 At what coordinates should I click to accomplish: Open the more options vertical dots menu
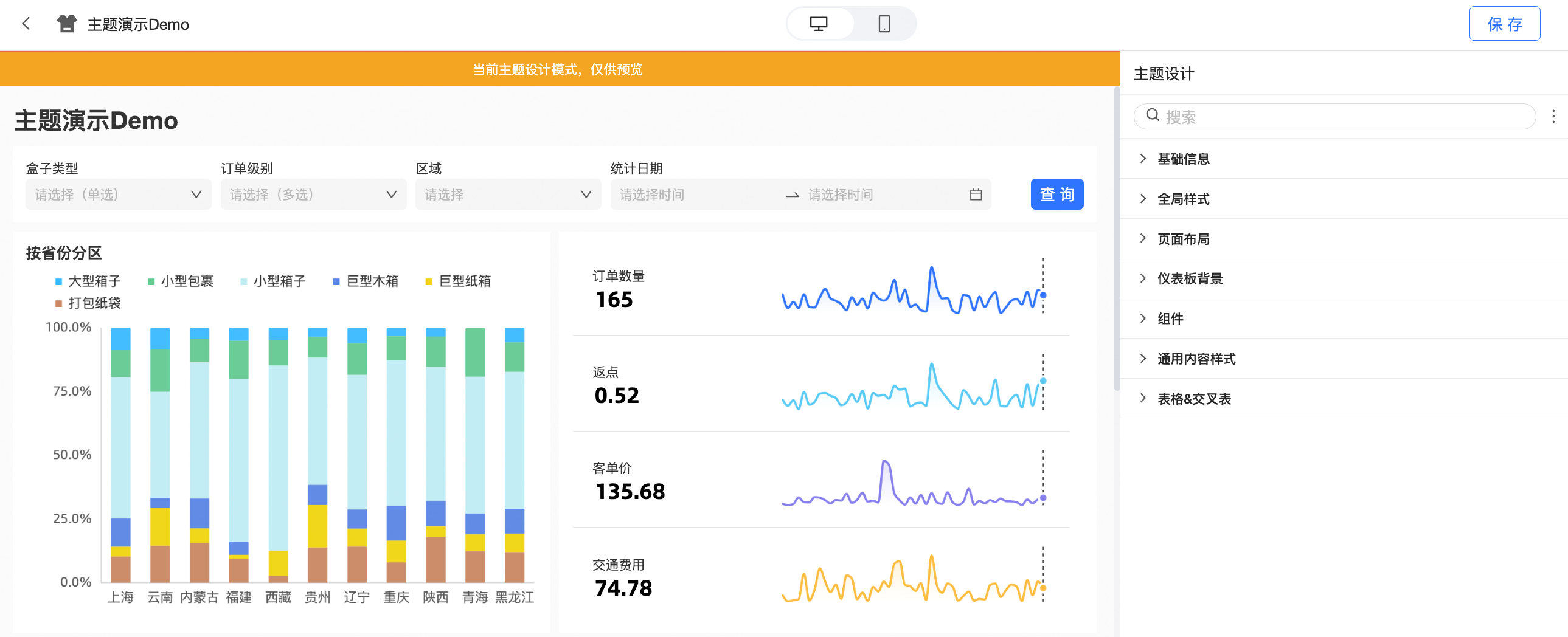[1553, 116]
